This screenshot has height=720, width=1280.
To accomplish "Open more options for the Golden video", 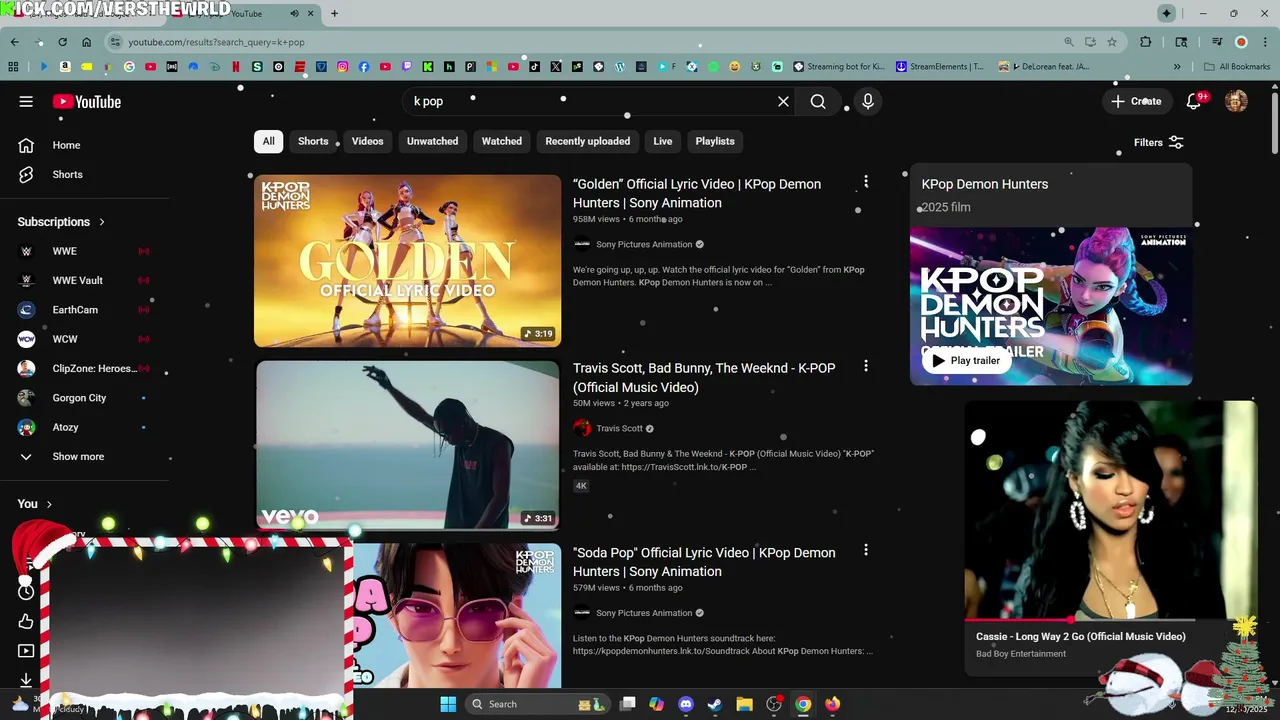I will click(x=866, y=182).
